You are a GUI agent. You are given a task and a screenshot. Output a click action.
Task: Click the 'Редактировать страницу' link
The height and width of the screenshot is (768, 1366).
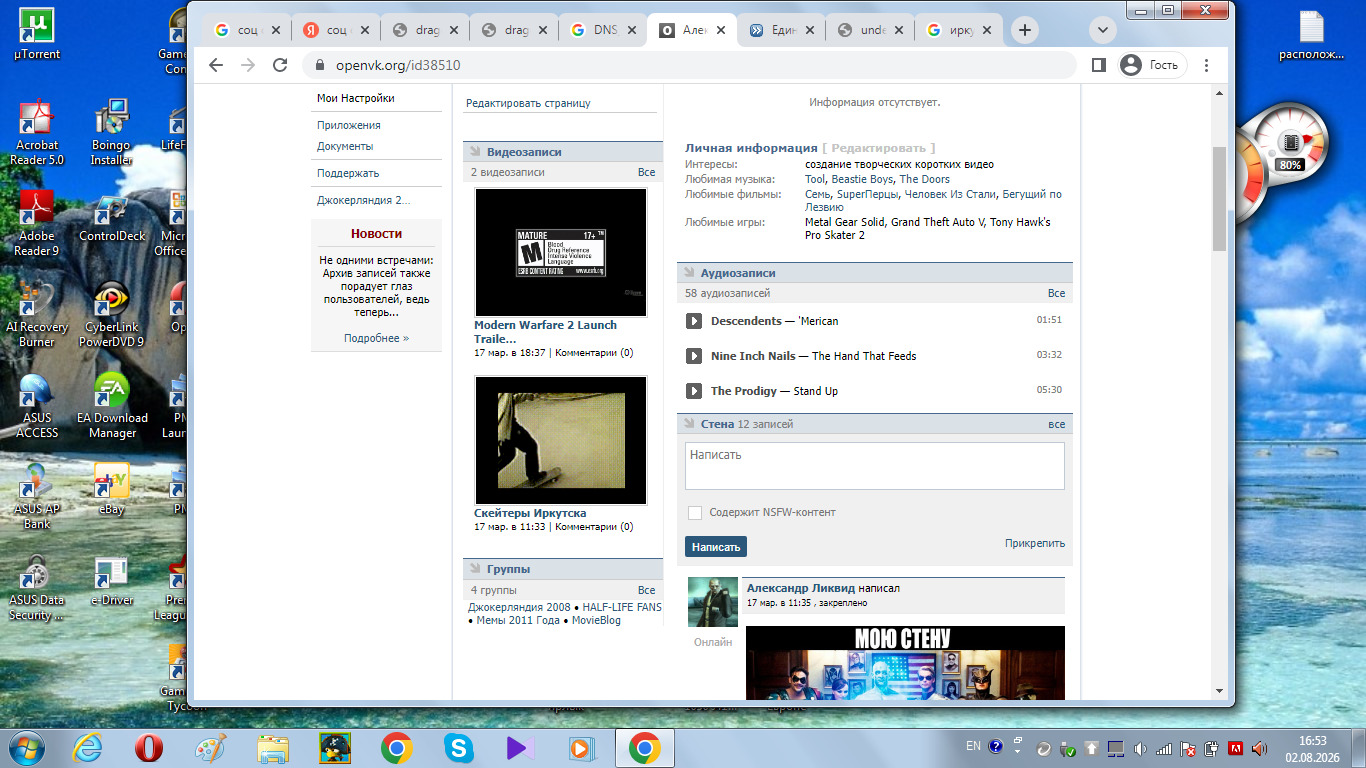click(x=528, y=103)
